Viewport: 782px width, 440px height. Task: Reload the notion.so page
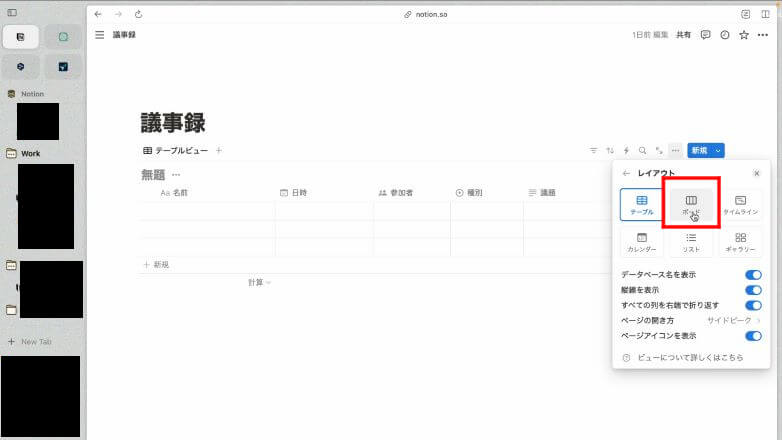click(139, 14)
